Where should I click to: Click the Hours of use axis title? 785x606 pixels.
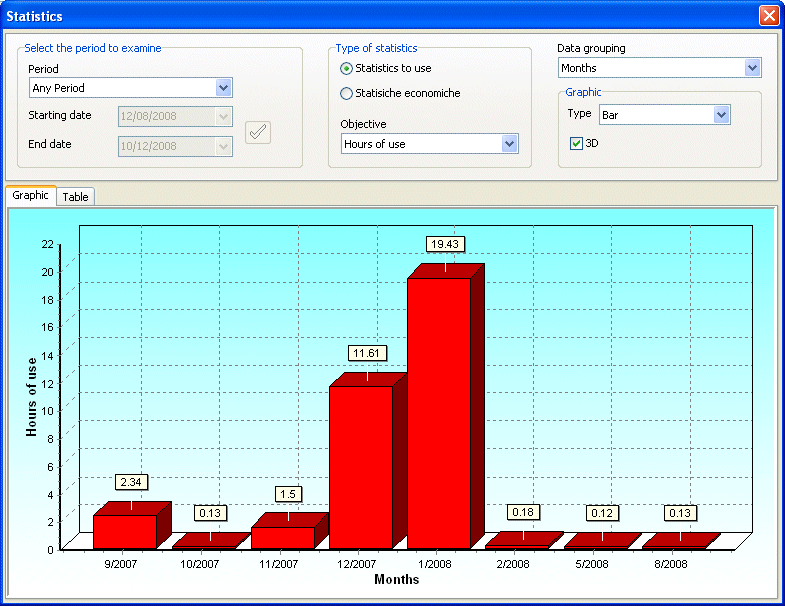[x=32, y=397]
